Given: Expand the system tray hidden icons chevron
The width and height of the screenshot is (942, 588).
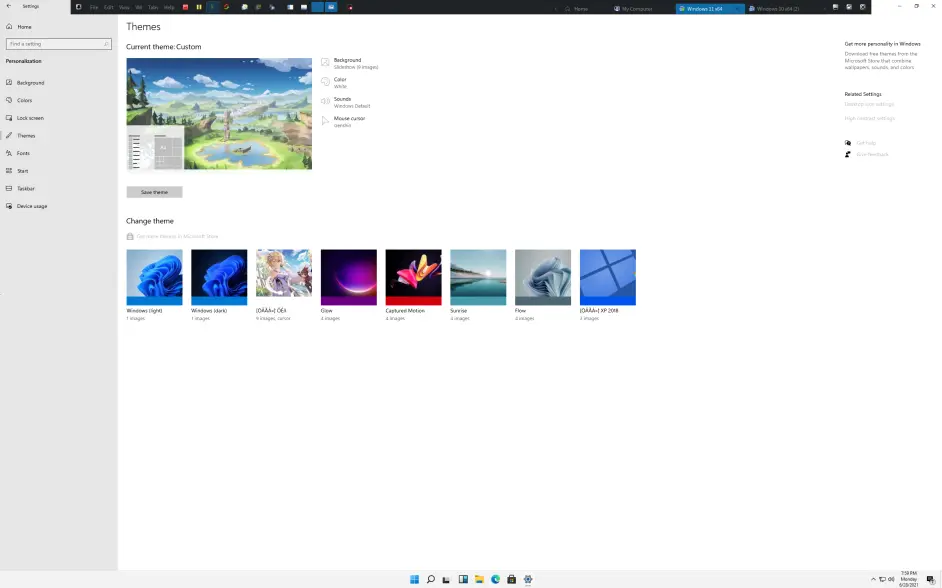Looking at the screenshot, I should [874, 580].
